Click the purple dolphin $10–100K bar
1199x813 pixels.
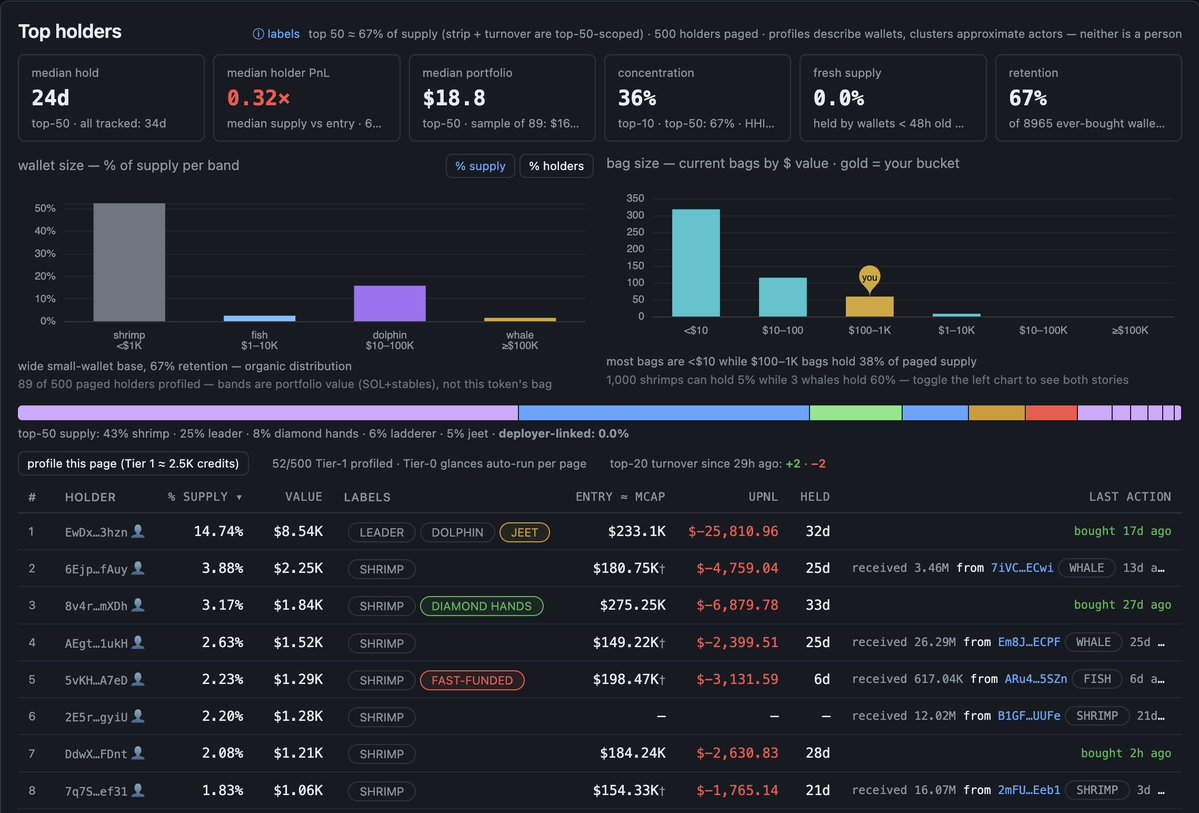tap(389, 304)
